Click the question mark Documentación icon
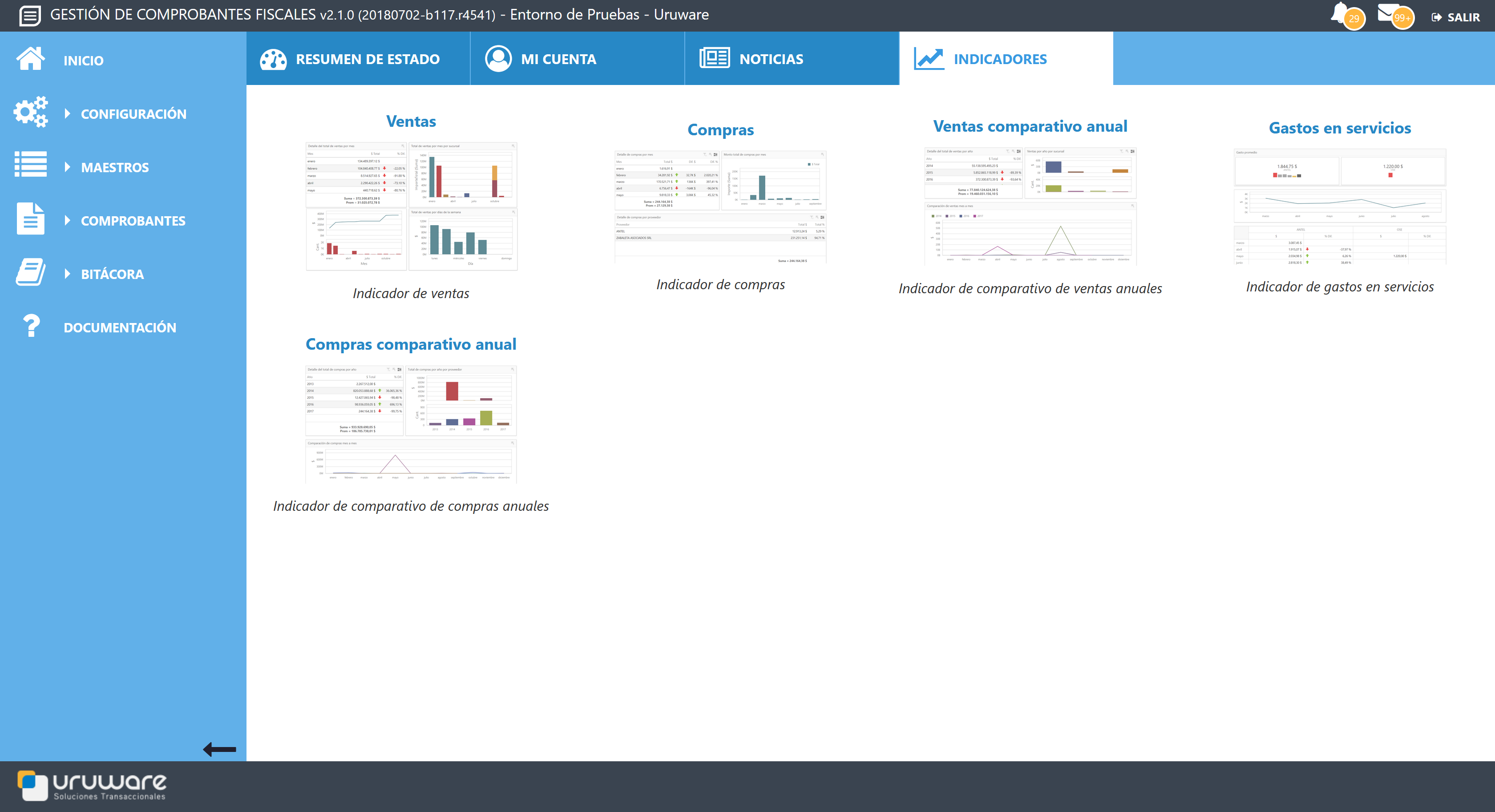 (31, 326)
